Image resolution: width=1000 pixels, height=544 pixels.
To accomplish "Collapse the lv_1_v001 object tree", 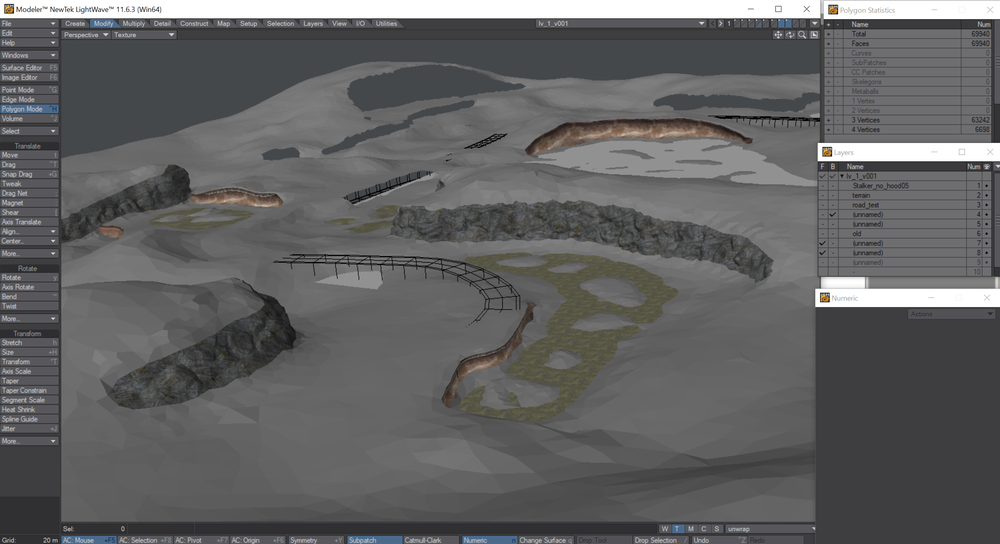I will (841, 176).
